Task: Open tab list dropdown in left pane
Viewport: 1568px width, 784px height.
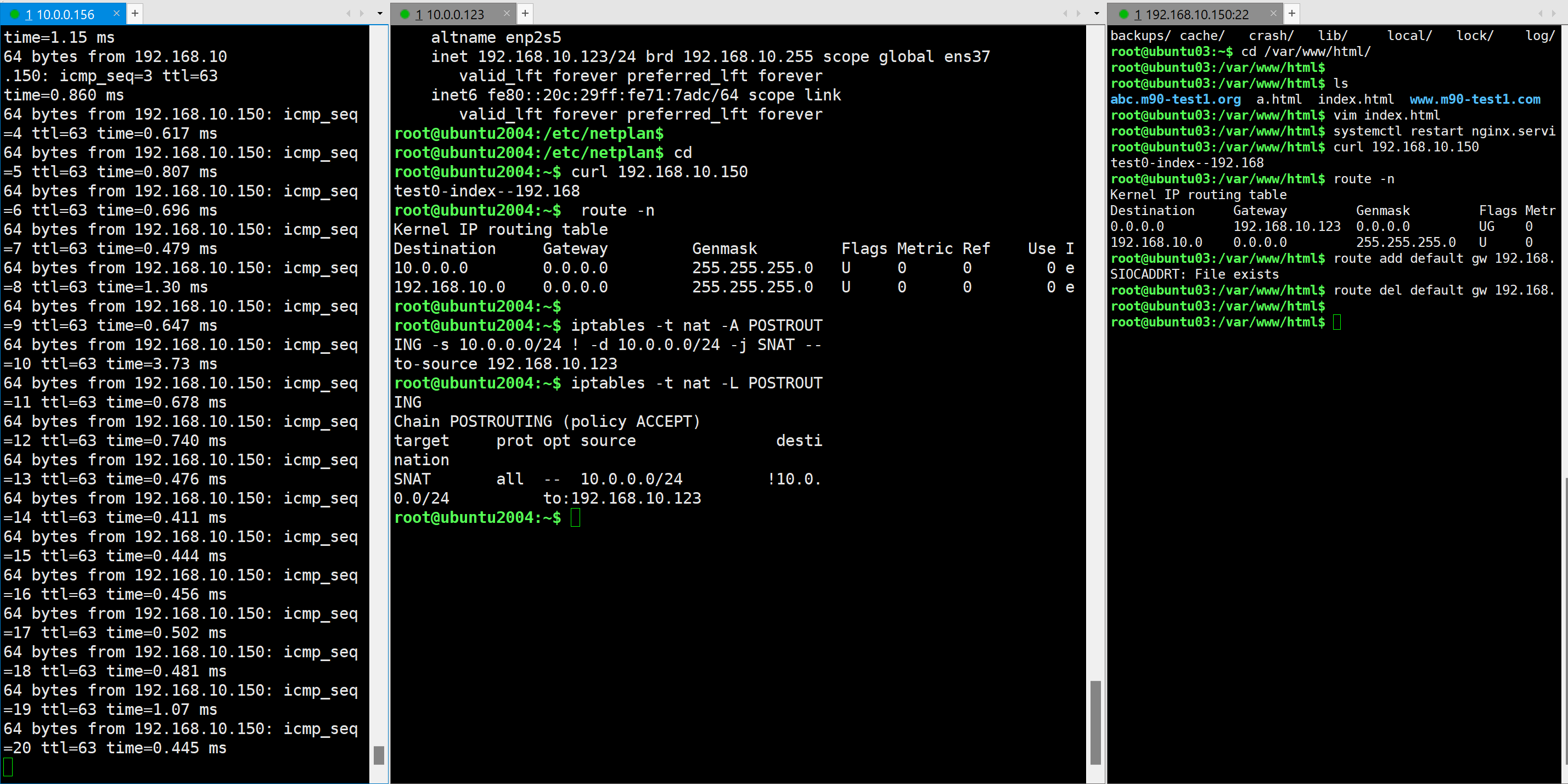Action: [x=380, y=13]
